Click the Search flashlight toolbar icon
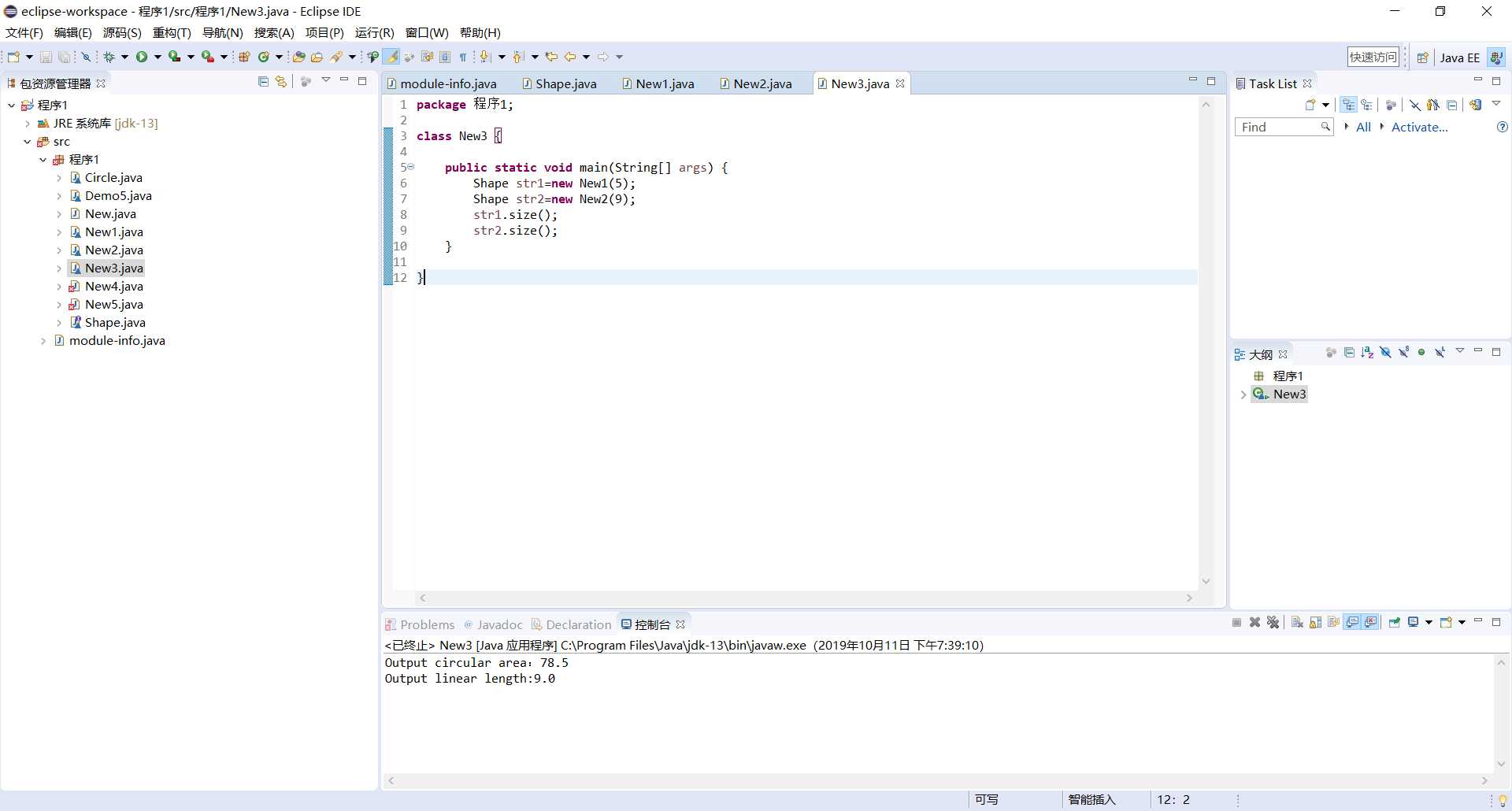This screenshot has height=811, width=1512. [x=337, y=57]
